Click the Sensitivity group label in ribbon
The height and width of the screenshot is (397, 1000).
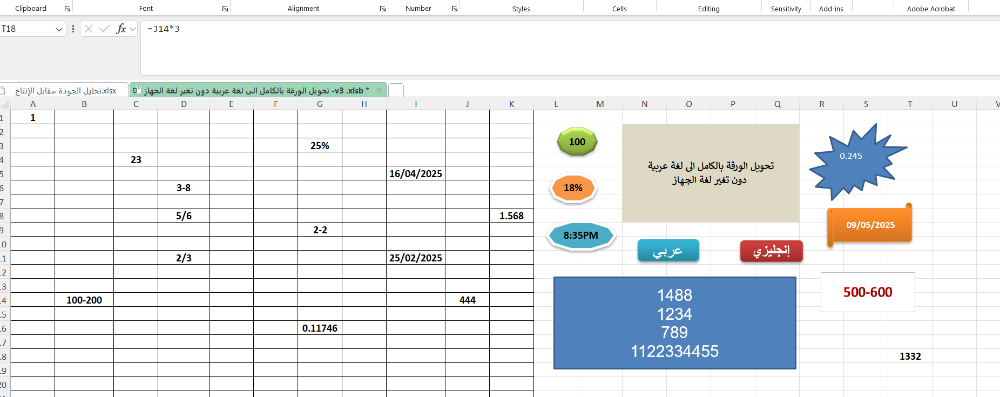click(x=786, y=9)
